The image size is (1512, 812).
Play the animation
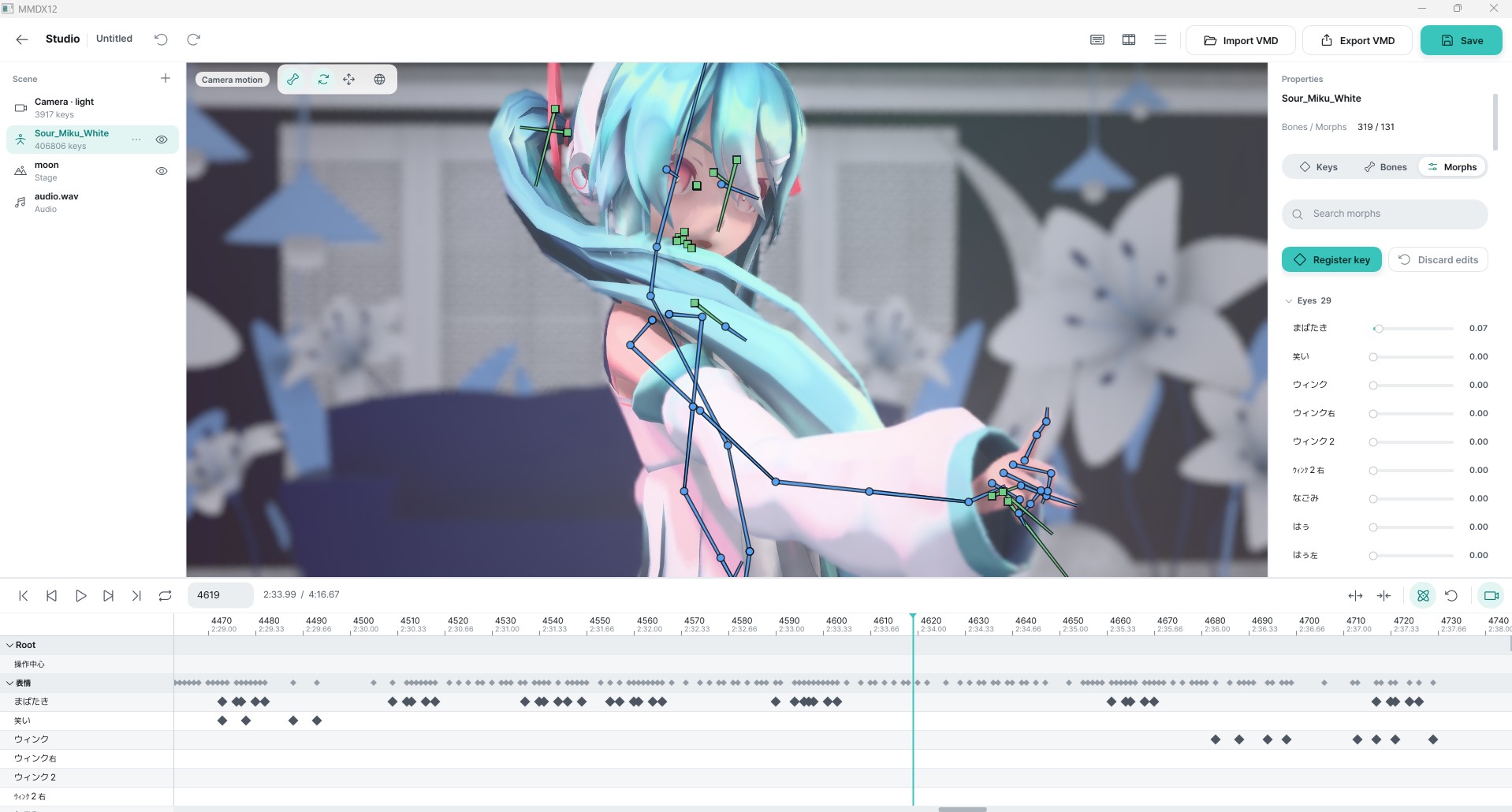point(80,596)
